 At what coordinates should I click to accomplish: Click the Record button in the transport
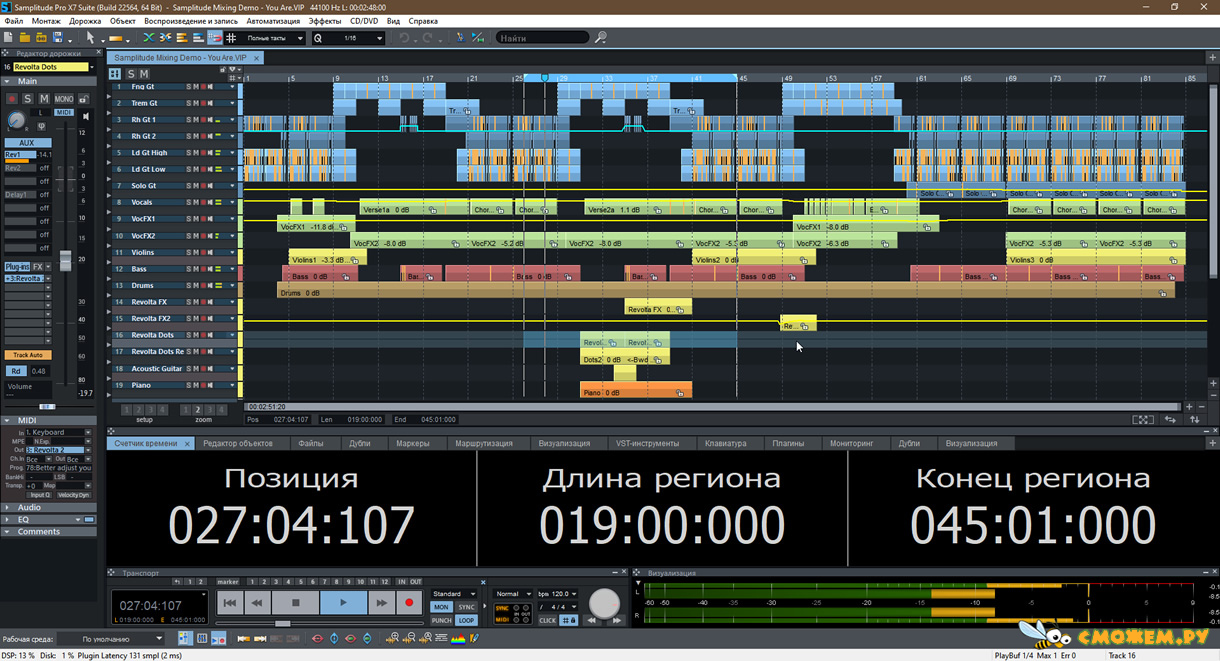click(x=409, y=603)
